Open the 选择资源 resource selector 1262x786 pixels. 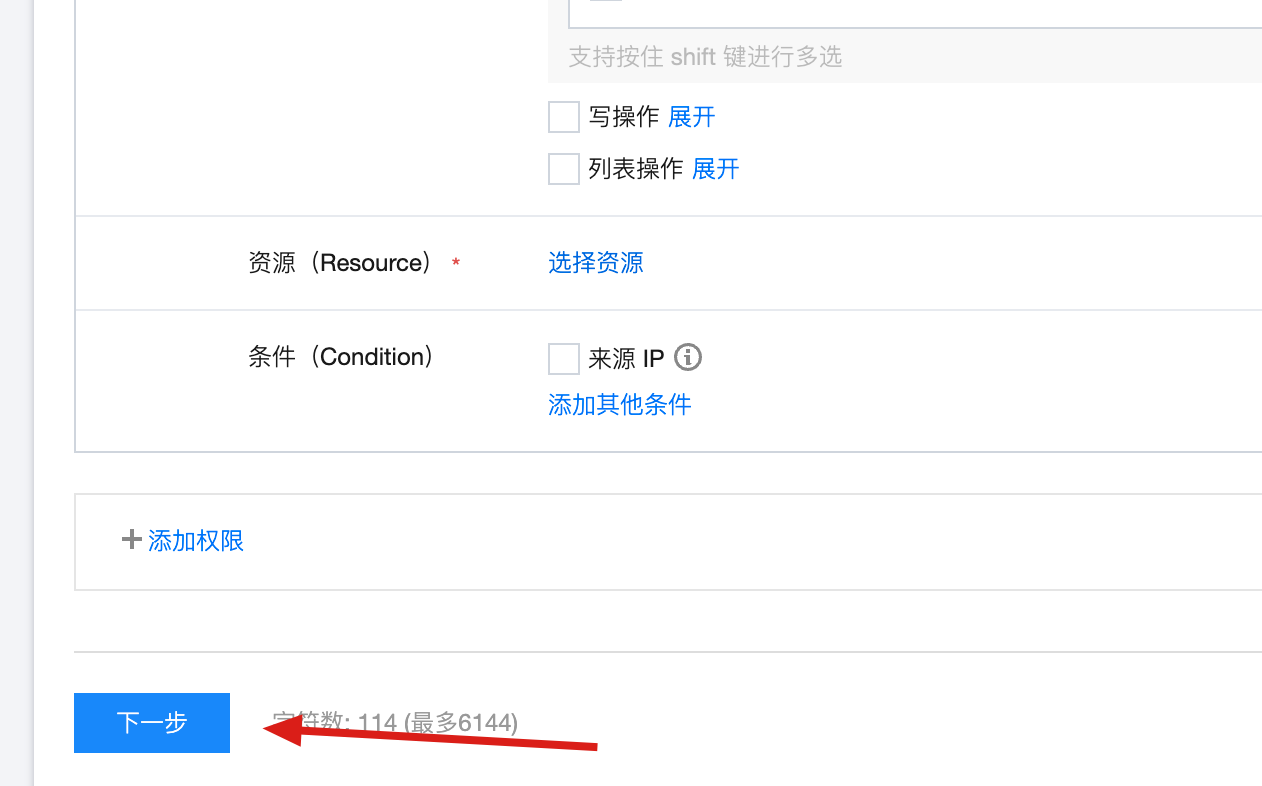pos(596,262)
